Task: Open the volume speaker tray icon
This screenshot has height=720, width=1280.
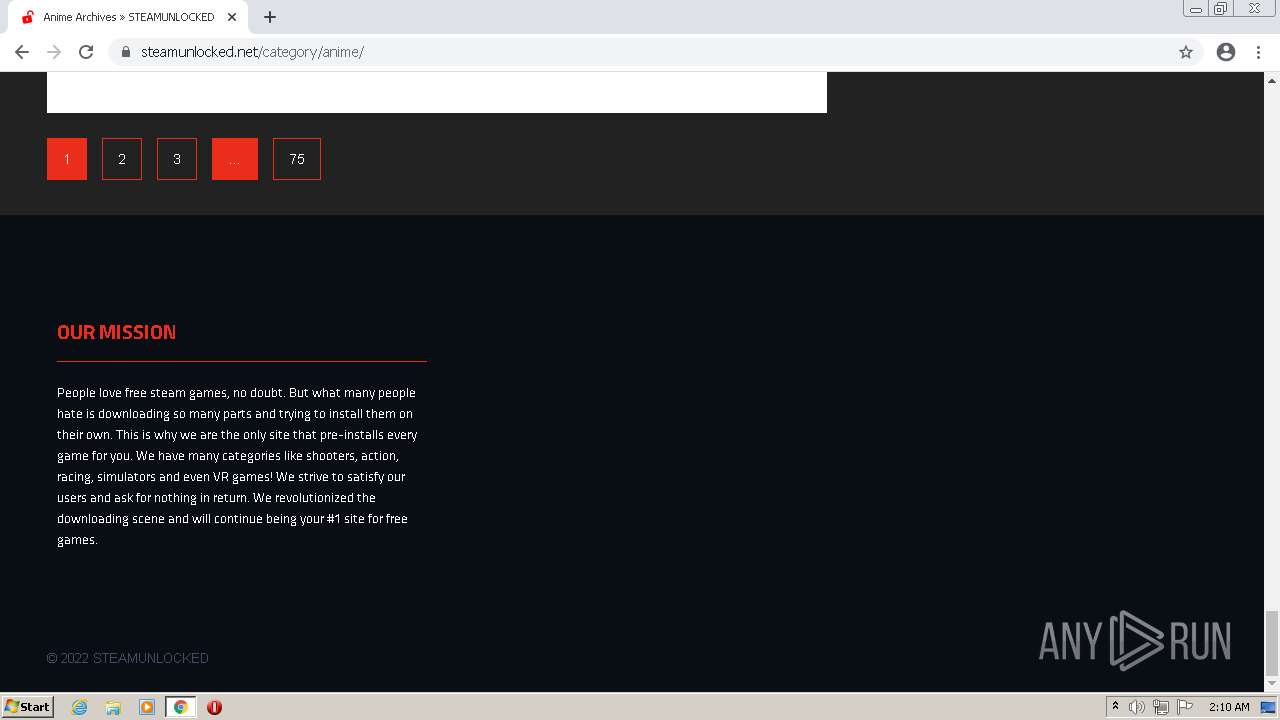Action: pyautogui.click(x=1137, y=707)
